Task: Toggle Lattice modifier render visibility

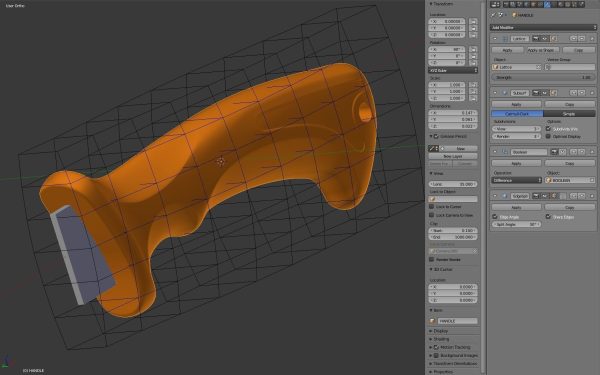Action: [536, 39]
